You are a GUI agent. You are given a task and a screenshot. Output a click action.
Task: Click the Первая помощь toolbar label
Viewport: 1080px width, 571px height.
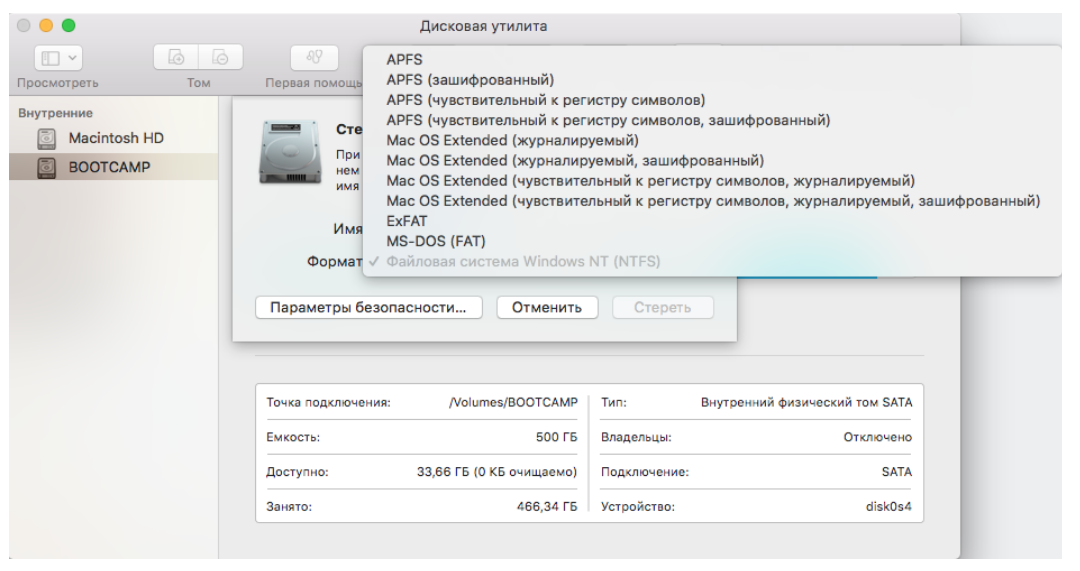[x=313, y=83]
